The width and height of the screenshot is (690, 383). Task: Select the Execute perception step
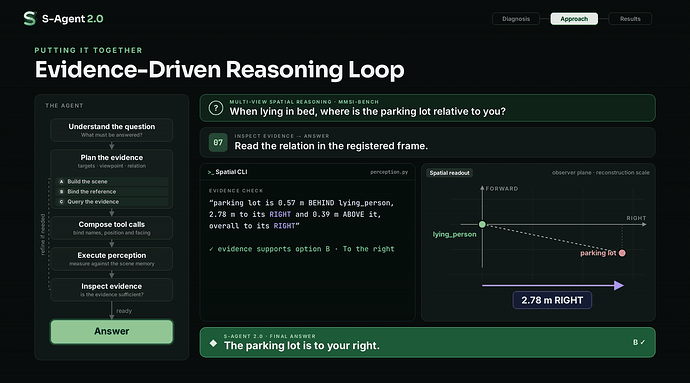(x=112, y=258)
